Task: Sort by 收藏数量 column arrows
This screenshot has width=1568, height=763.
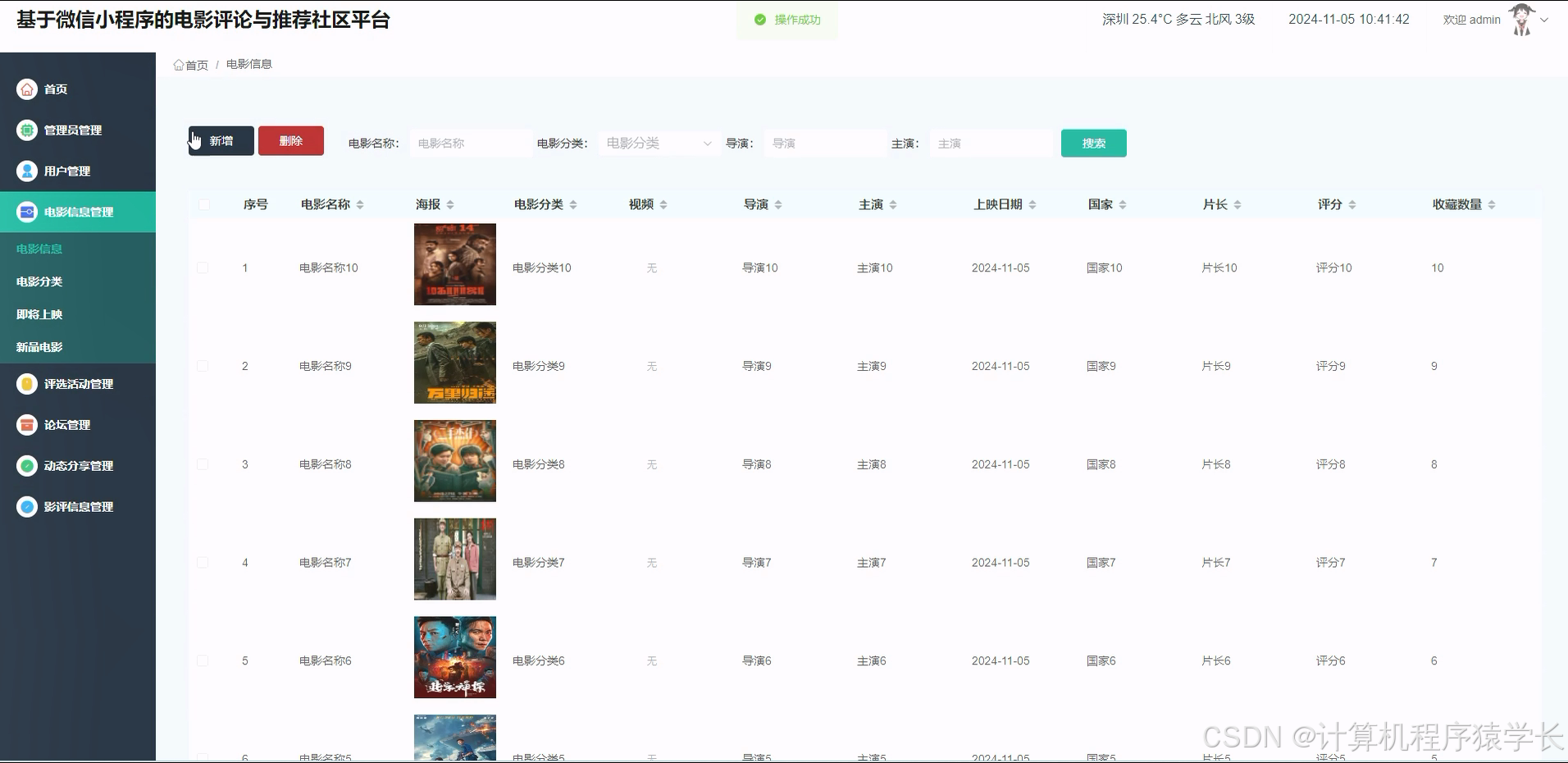Action: tap(1492, 204)
